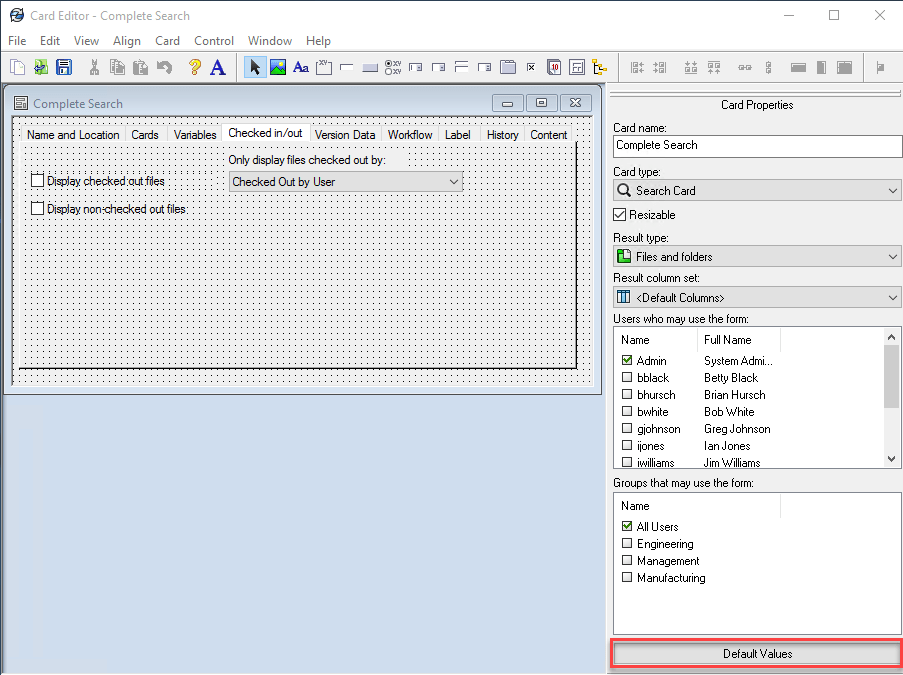Open the Control menu
The width and height of the screenshot is (903, 675).
pos(213,40)
